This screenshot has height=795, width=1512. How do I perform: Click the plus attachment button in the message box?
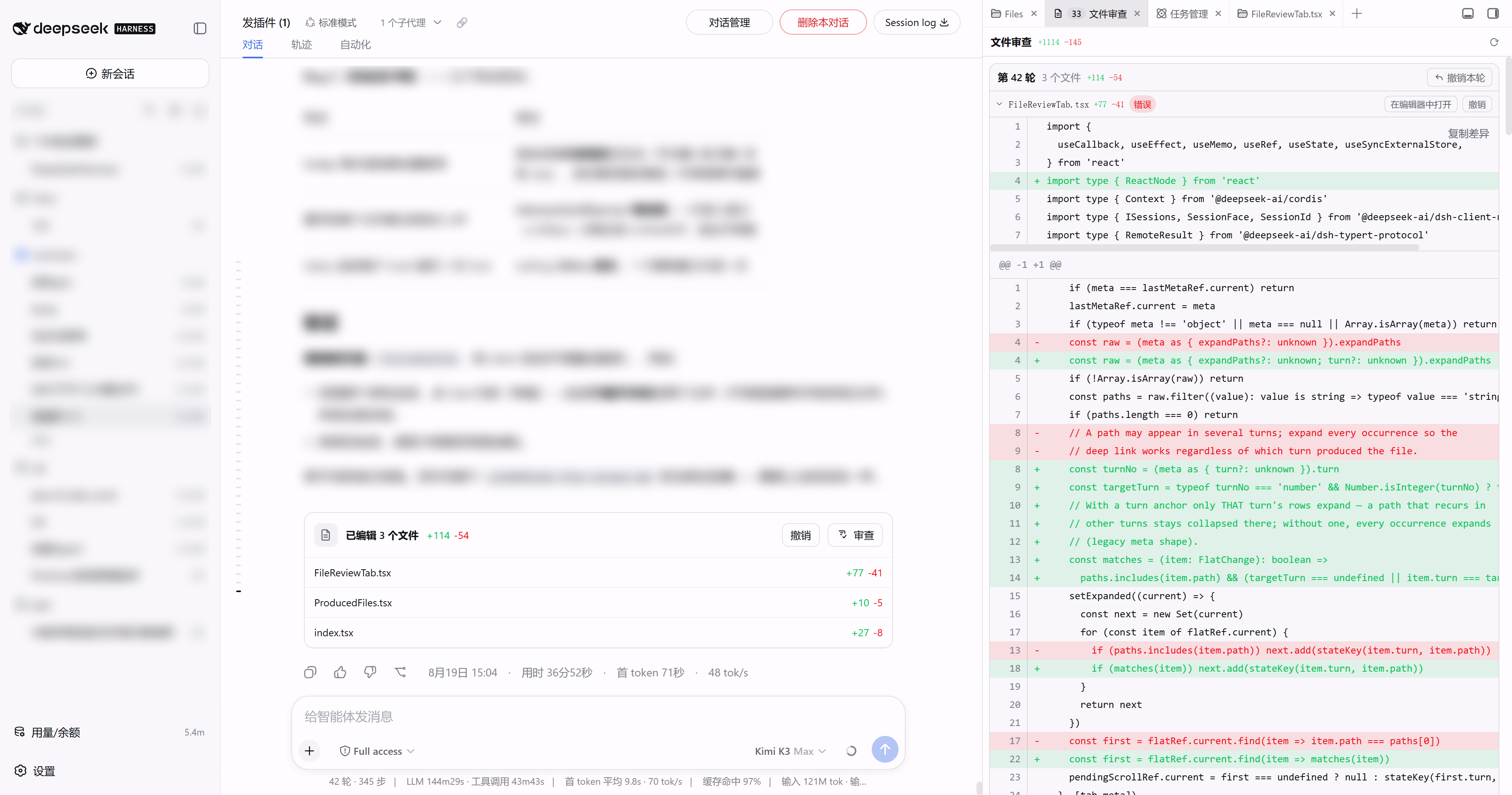point(309,750)
